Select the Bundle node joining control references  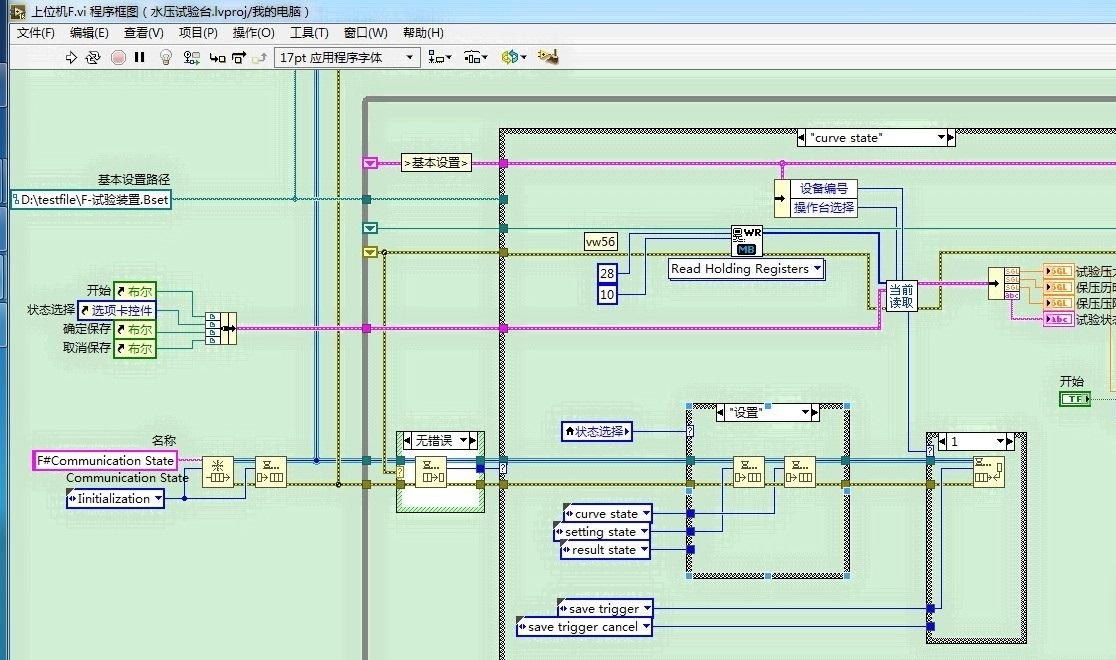click(221, 328)
